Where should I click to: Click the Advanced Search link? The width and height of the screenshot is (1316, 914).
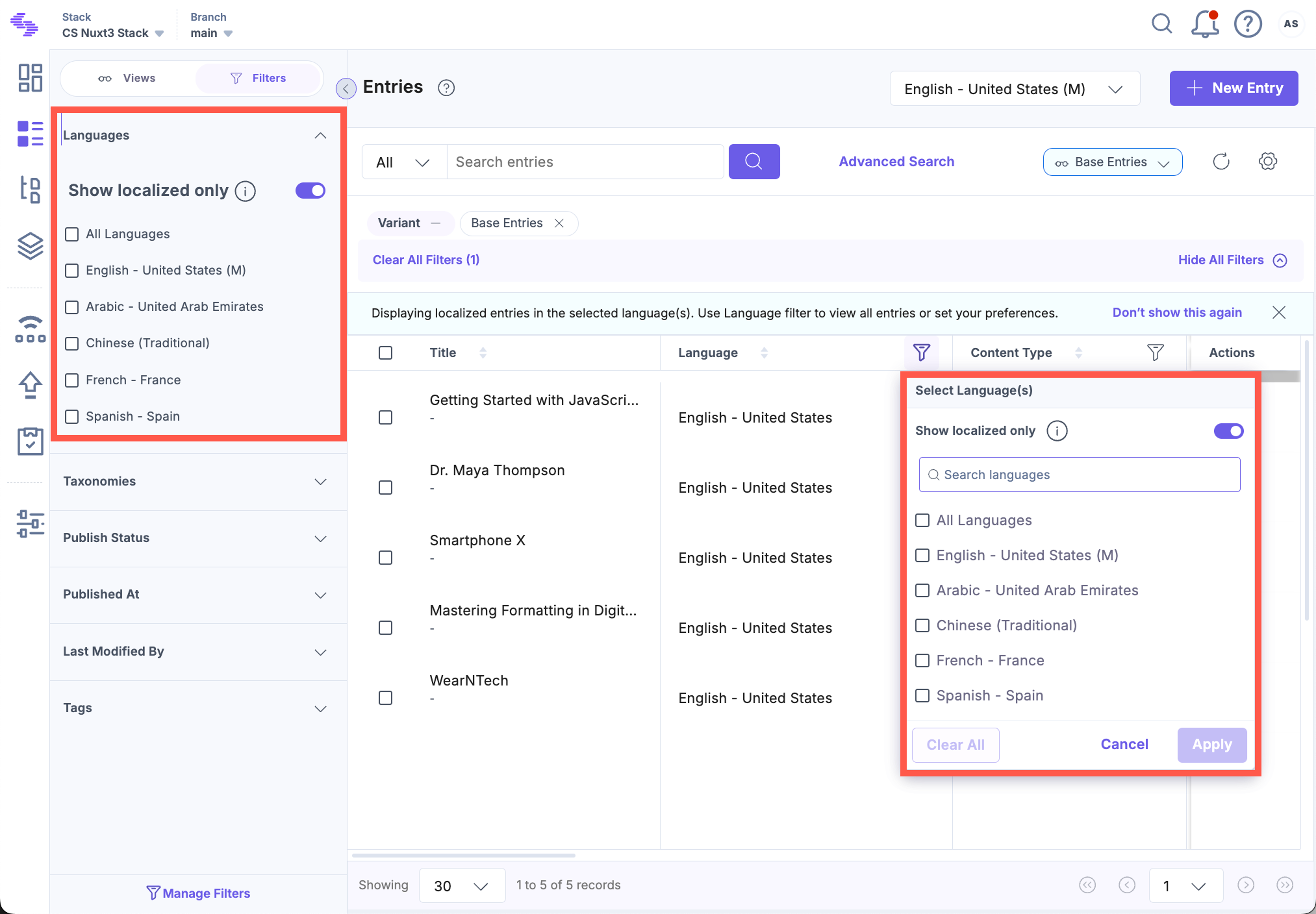point(896,161)
